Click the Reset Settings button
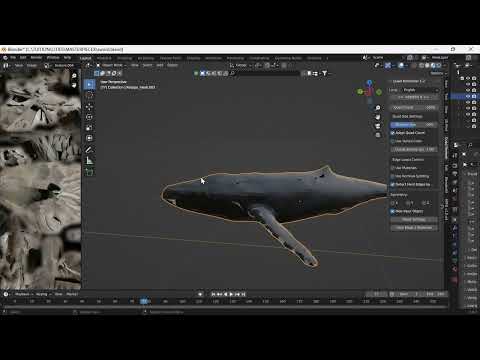 pos(414,220)
